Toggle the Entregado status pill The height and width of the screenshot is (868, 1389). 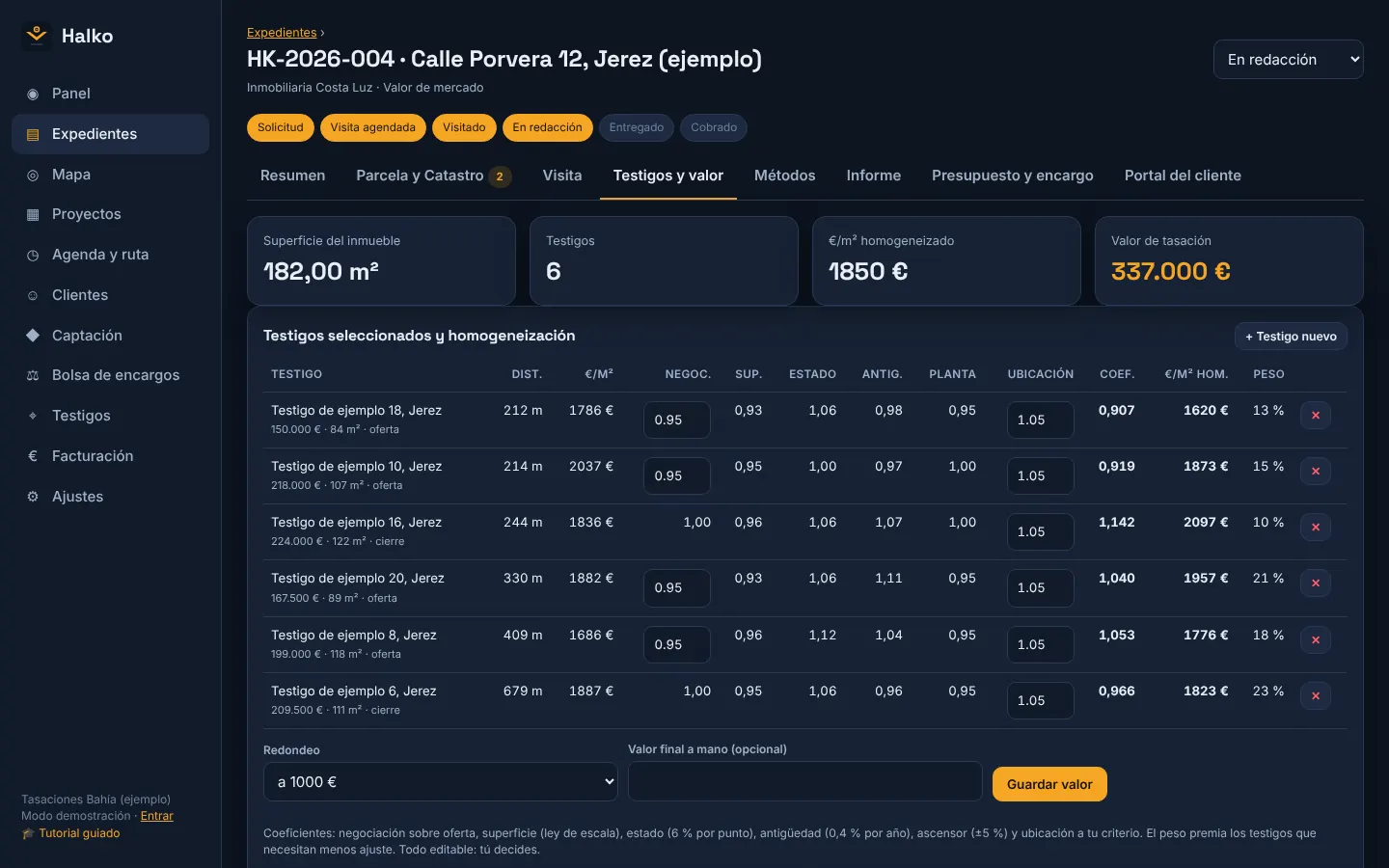click(x=637, y=127)
